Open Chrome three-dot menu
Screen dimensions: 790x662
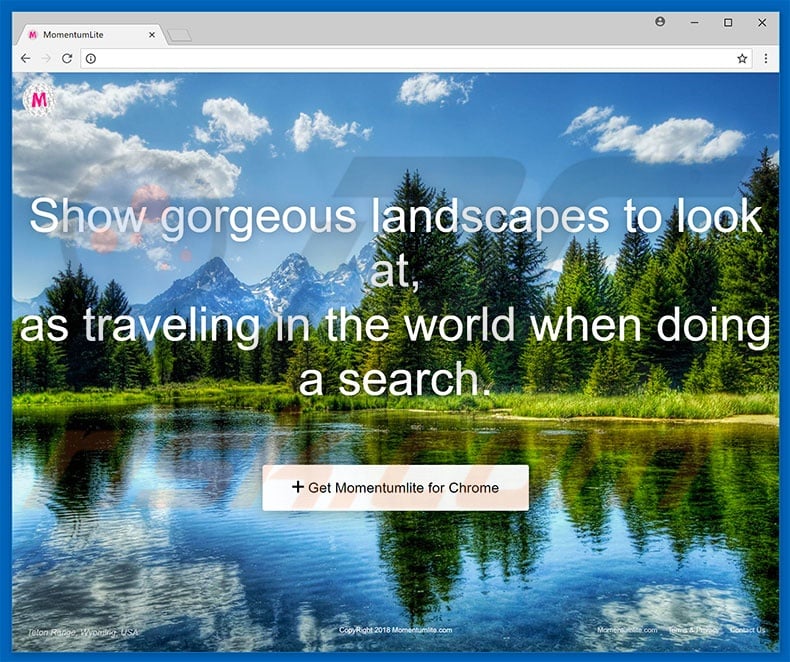766,58
